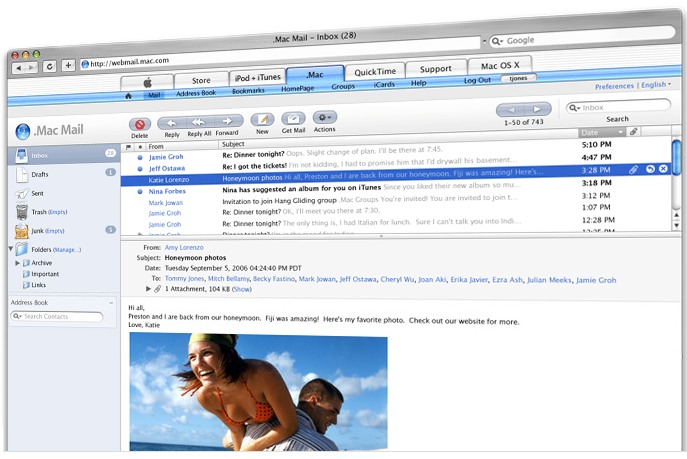Open the Preferences link

pyautogui.click(x=614, y=86)
